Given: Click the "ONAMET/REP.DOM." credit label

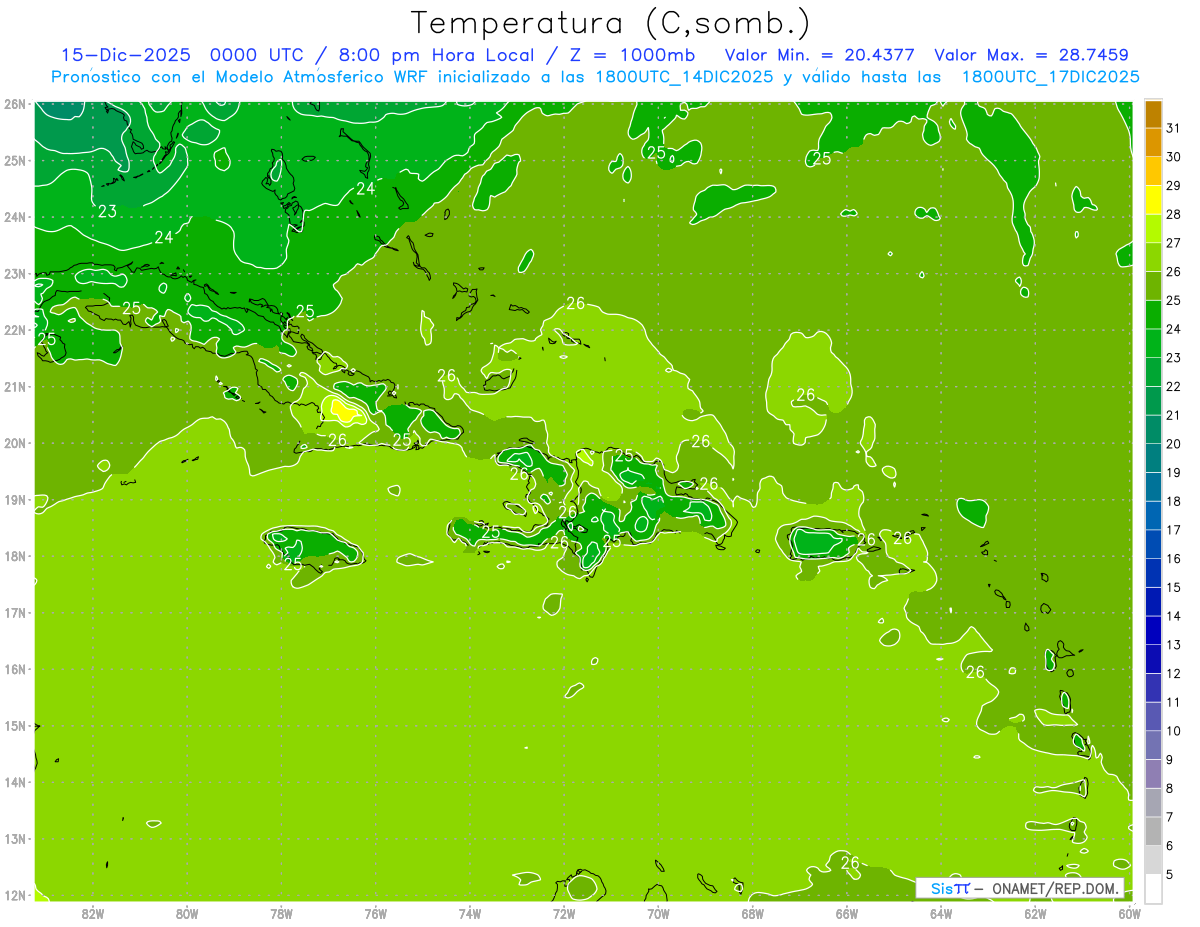Looking at the screenshot, I should point(1056,888).
